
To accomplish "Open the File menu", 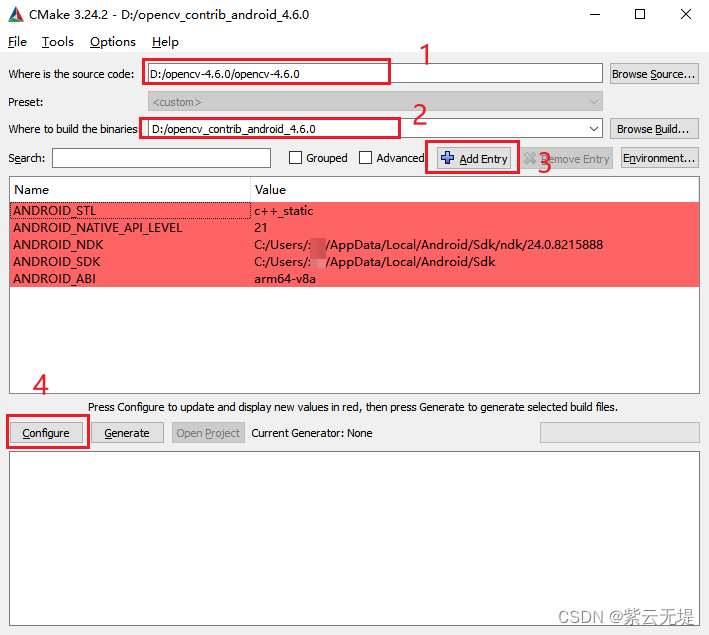I will [17, 42].
